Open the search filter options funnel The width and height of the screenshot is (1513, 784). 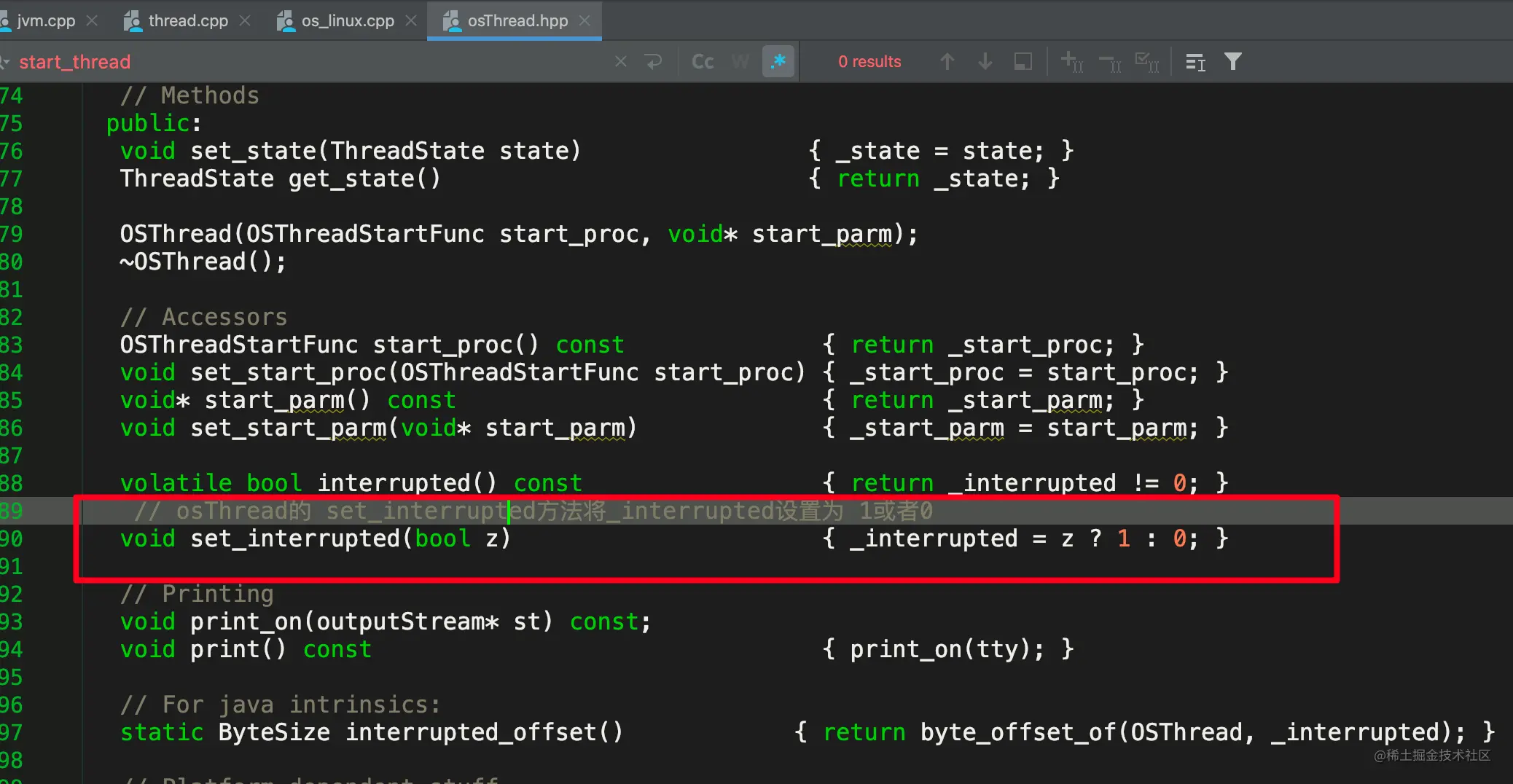pos(1232,62)
